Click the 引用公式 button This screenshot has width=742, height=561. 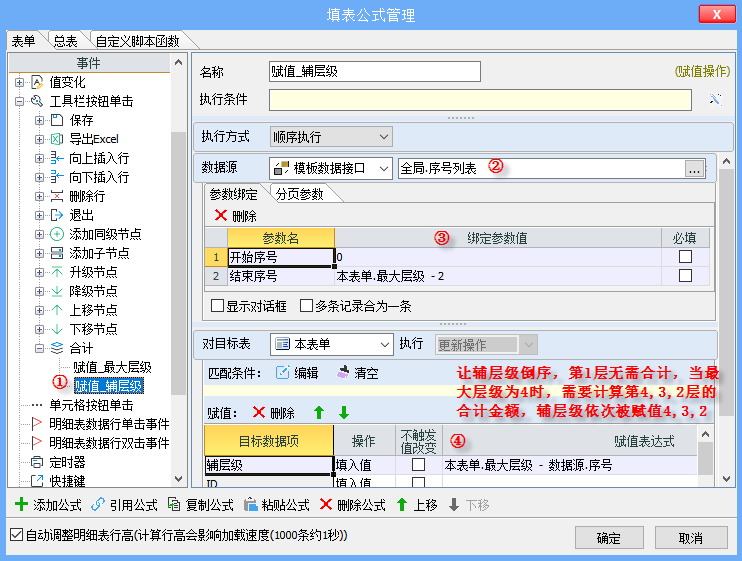(x=124, y=505)
